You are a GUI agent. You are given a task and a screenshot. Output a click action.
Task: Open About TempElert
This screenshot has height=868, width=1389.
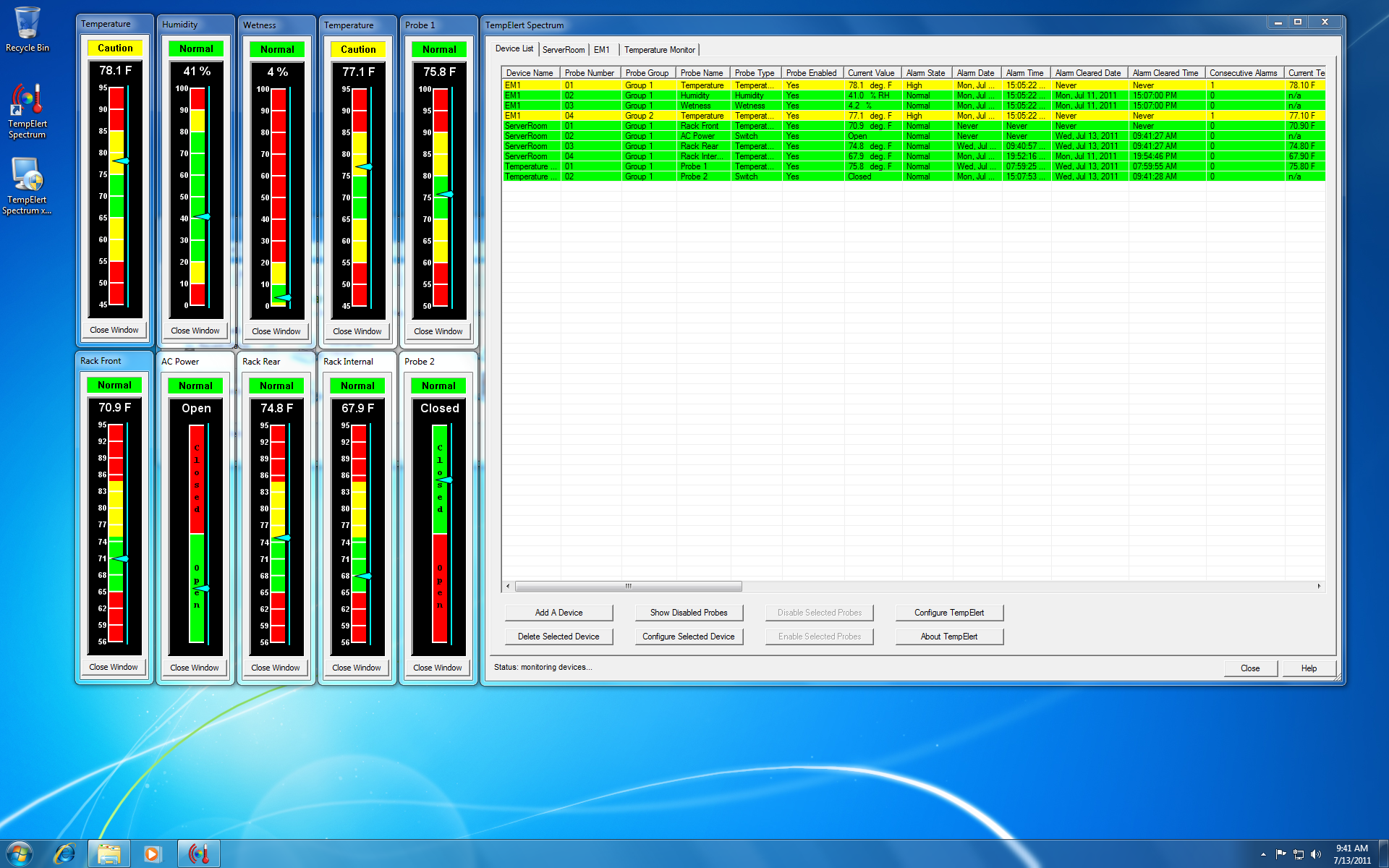click(949, 637)
